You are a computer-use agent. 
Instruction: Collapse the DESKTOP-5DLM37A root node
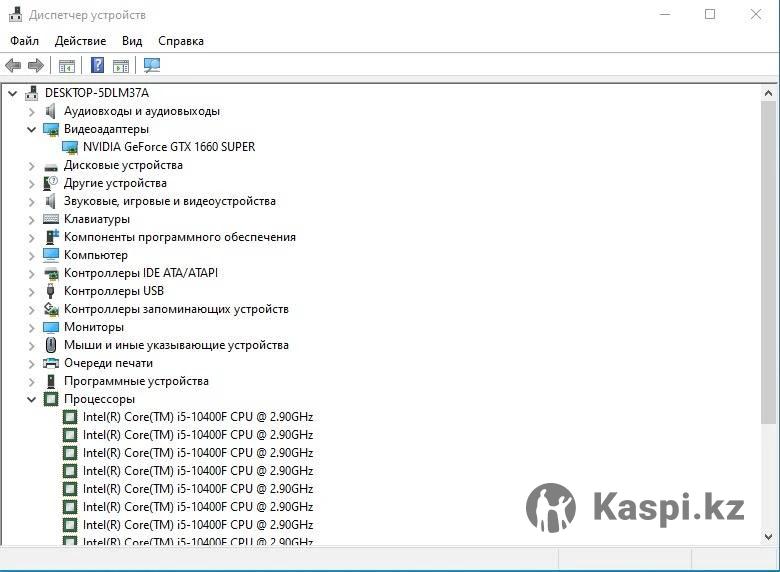click(13, 93)
